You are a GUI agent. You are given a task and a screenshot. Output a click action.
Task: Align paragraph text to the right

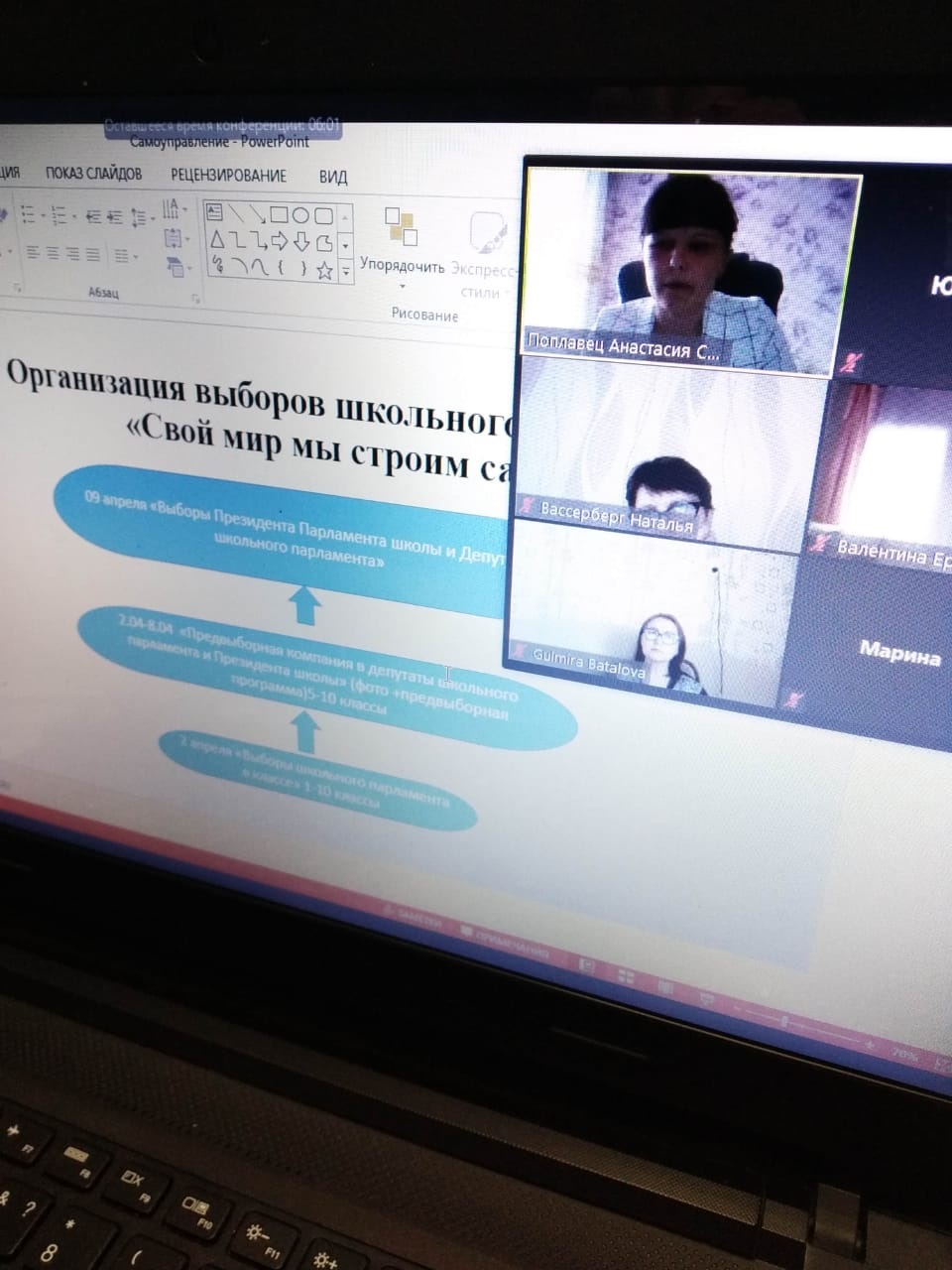pos(73,254)
